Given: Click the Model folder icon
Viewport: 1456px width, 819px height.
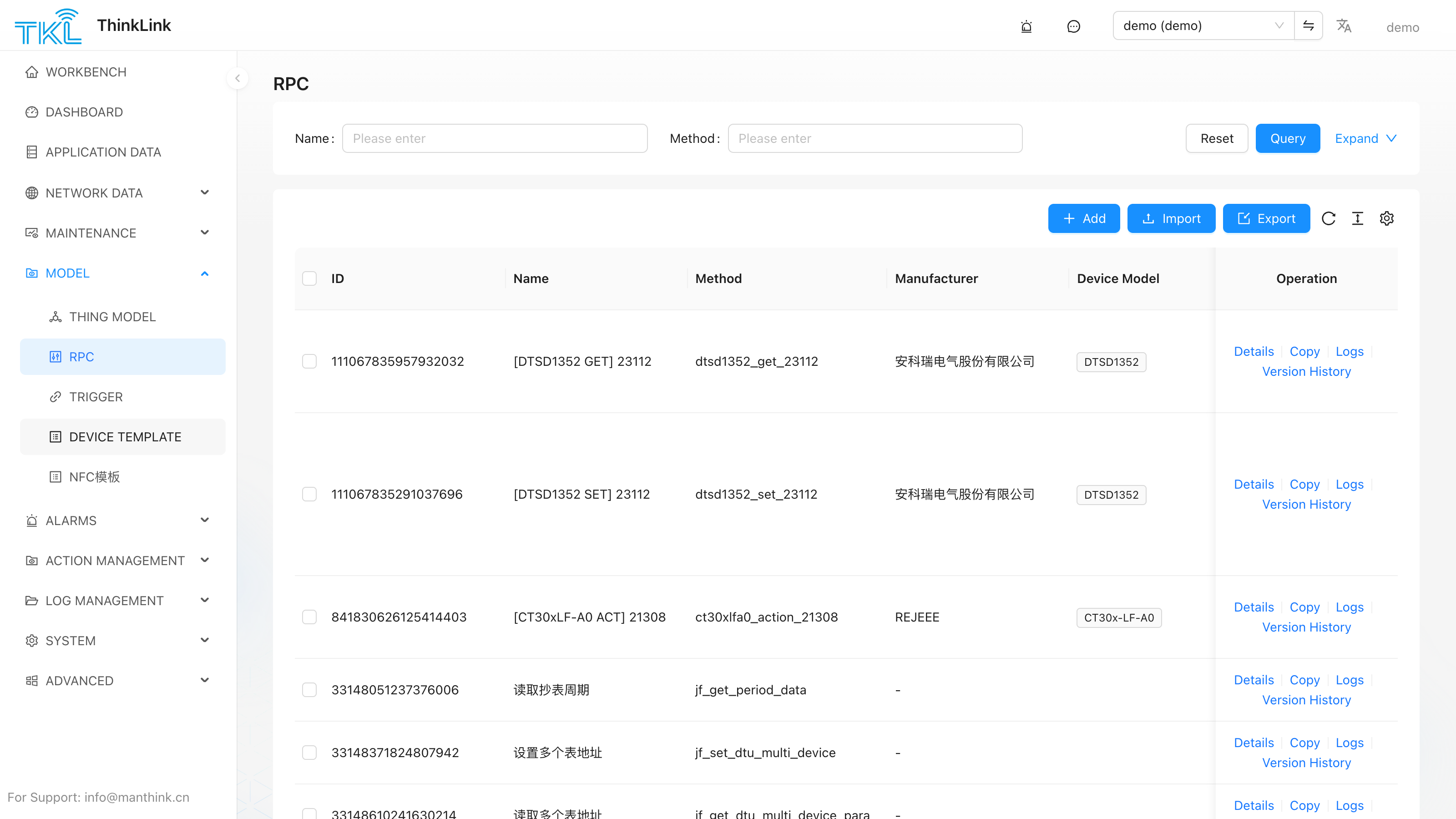Looking at the screenshot, I should point(32,273).
